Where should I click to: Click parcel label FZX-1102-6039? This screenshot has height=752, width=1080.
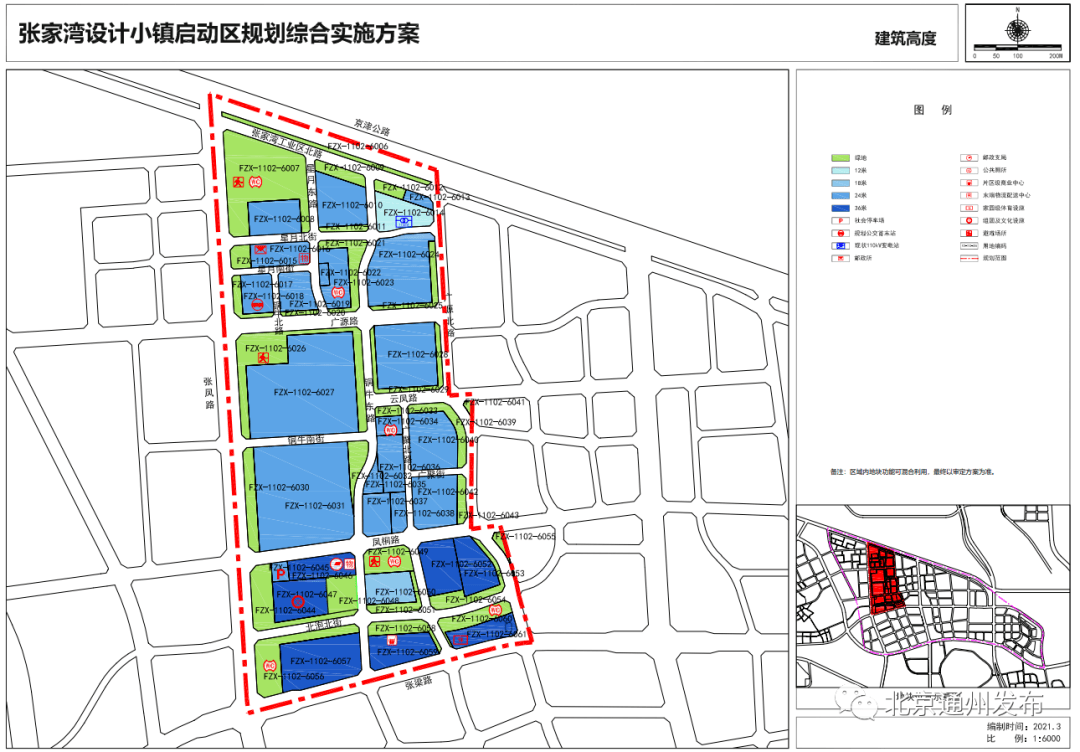pyautogui.click(x=486, y=422)
